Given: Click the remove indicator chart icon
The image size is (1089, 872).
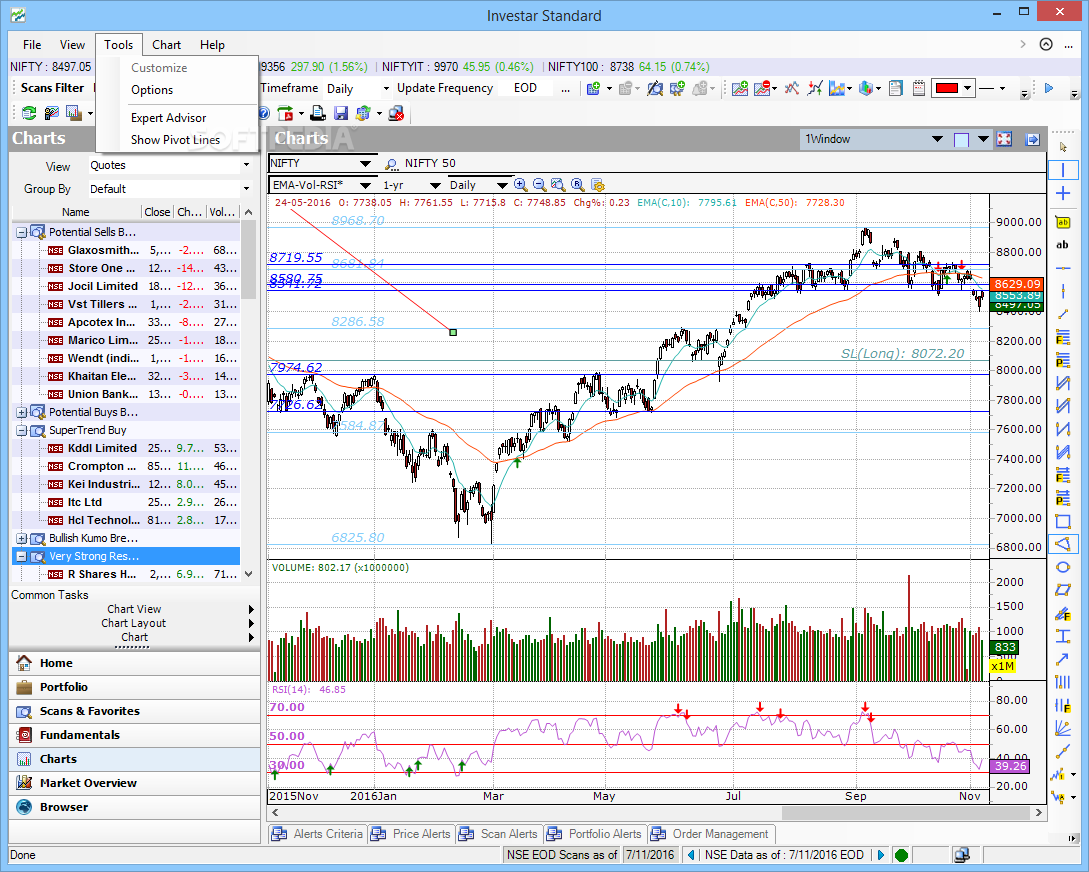Looking at the screenshot, I should [762, 88].
